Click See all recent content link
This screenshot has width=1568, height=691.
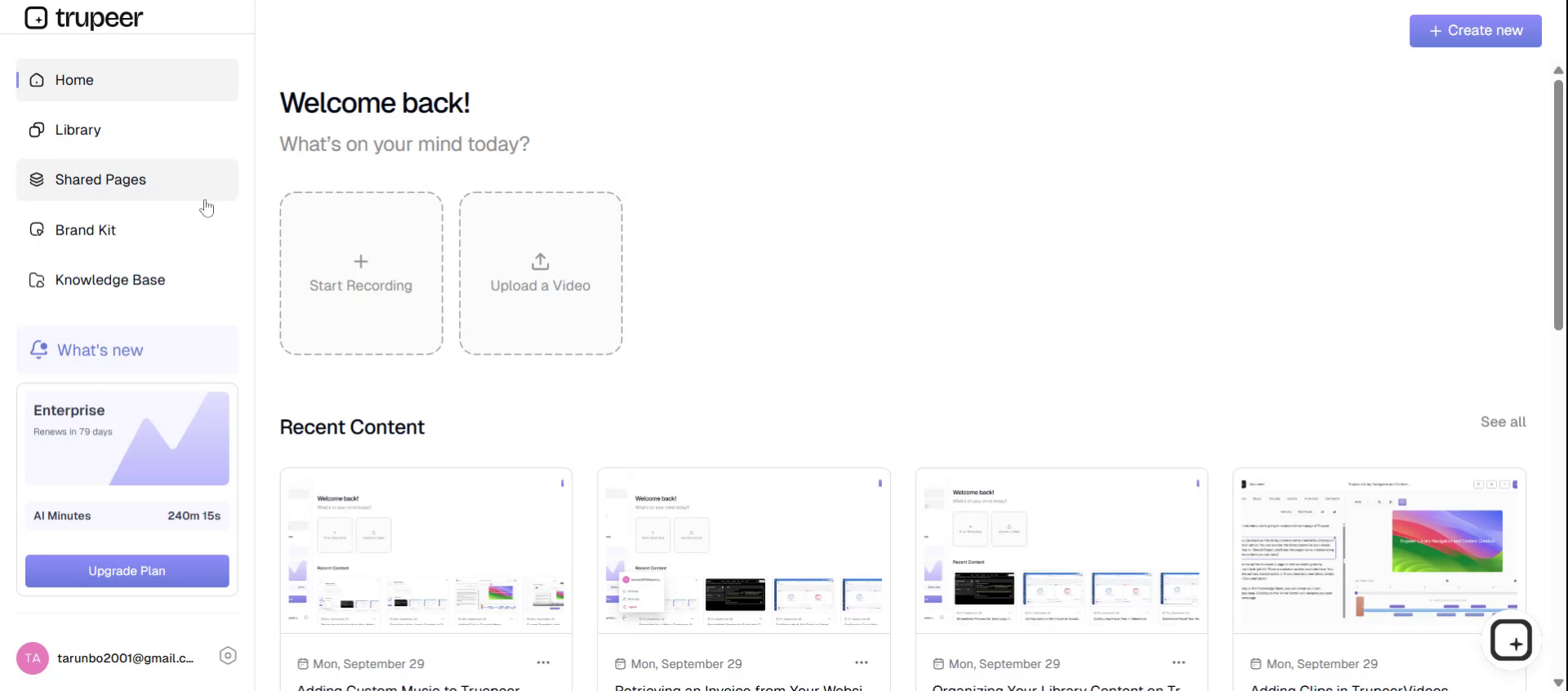coord(1503,422)
